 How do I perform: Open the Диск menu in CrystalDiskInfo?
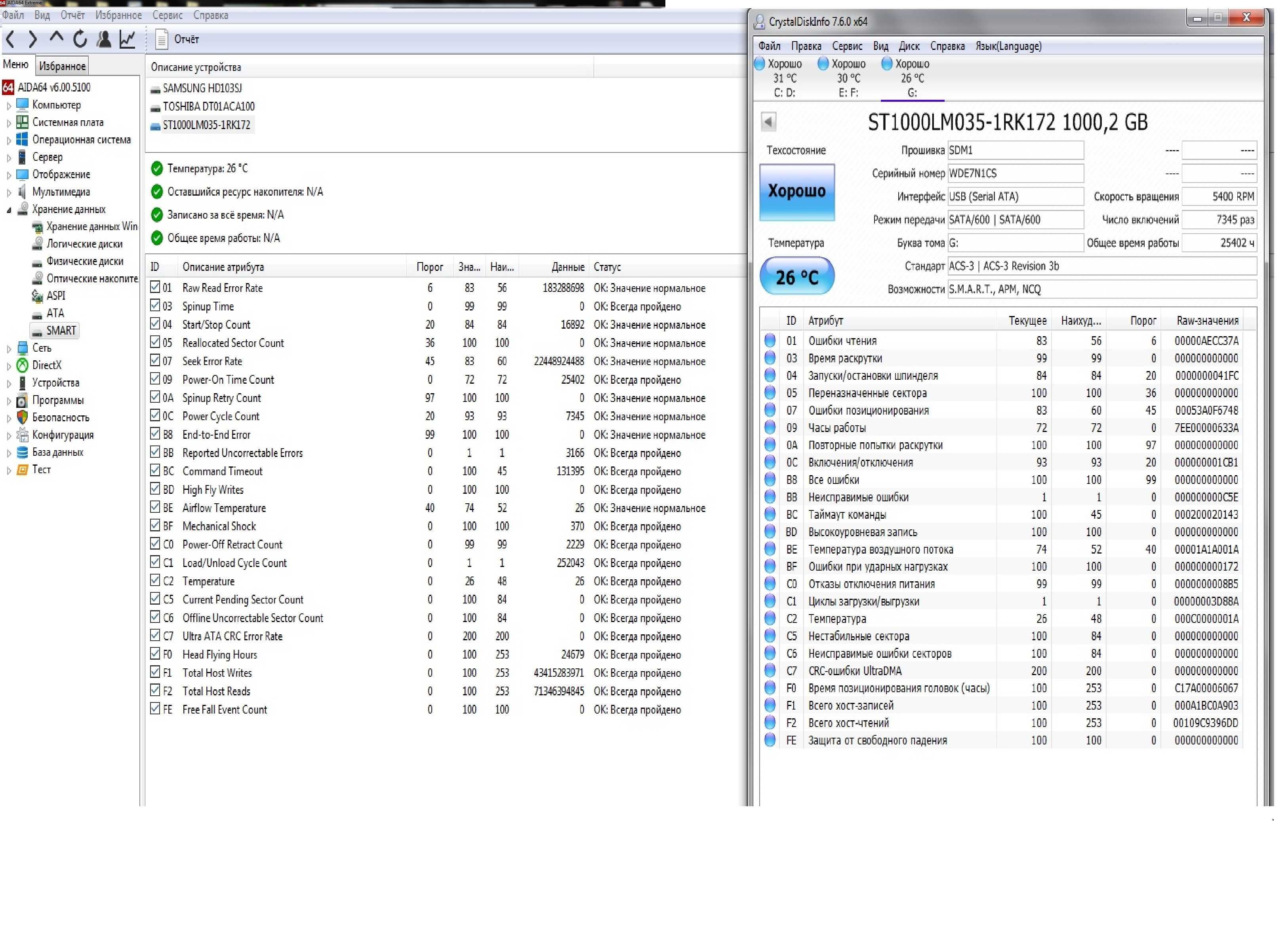[x=909, y=46]
